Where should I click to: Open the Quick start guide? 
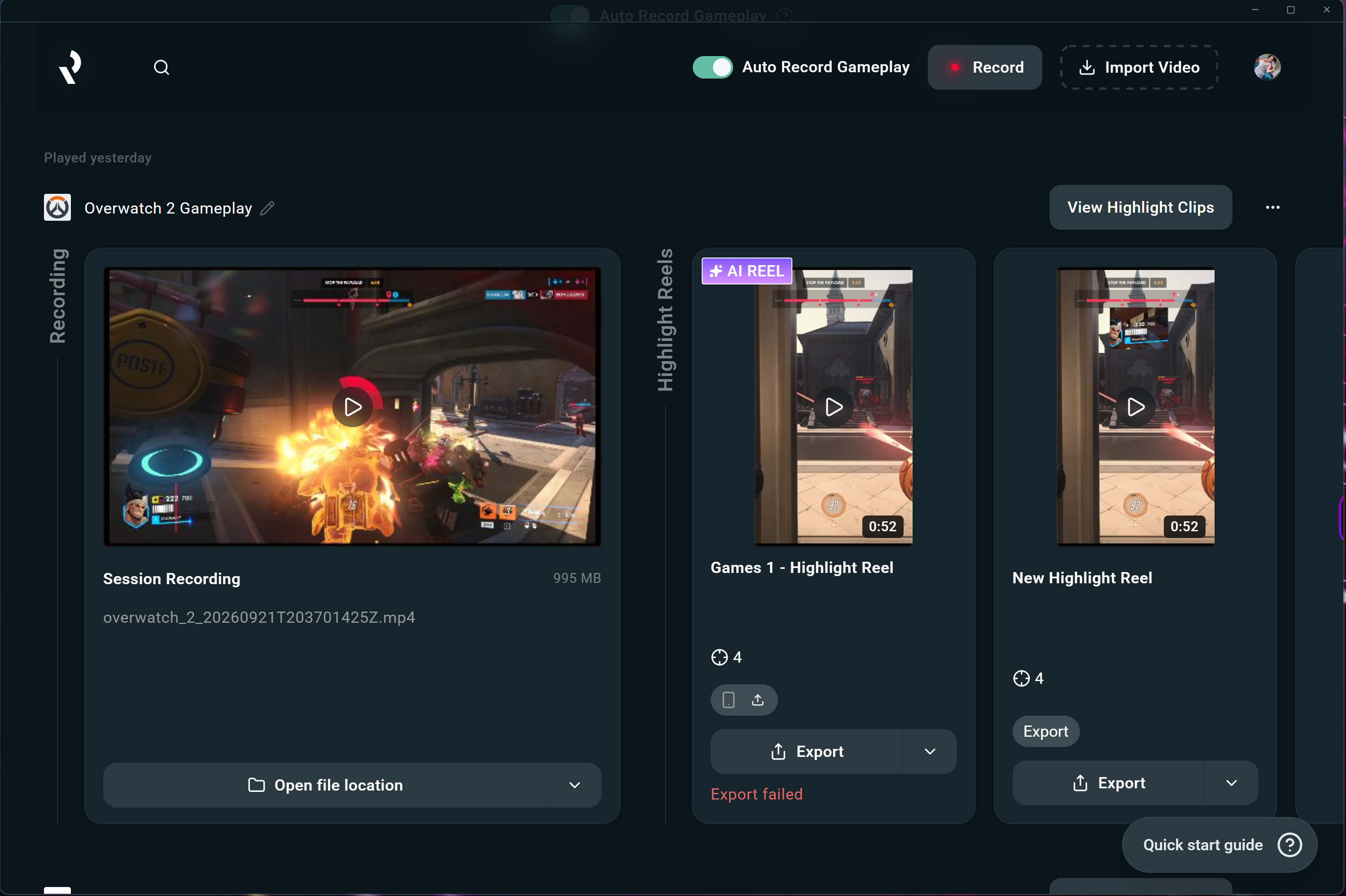[x=1220, y=844]
